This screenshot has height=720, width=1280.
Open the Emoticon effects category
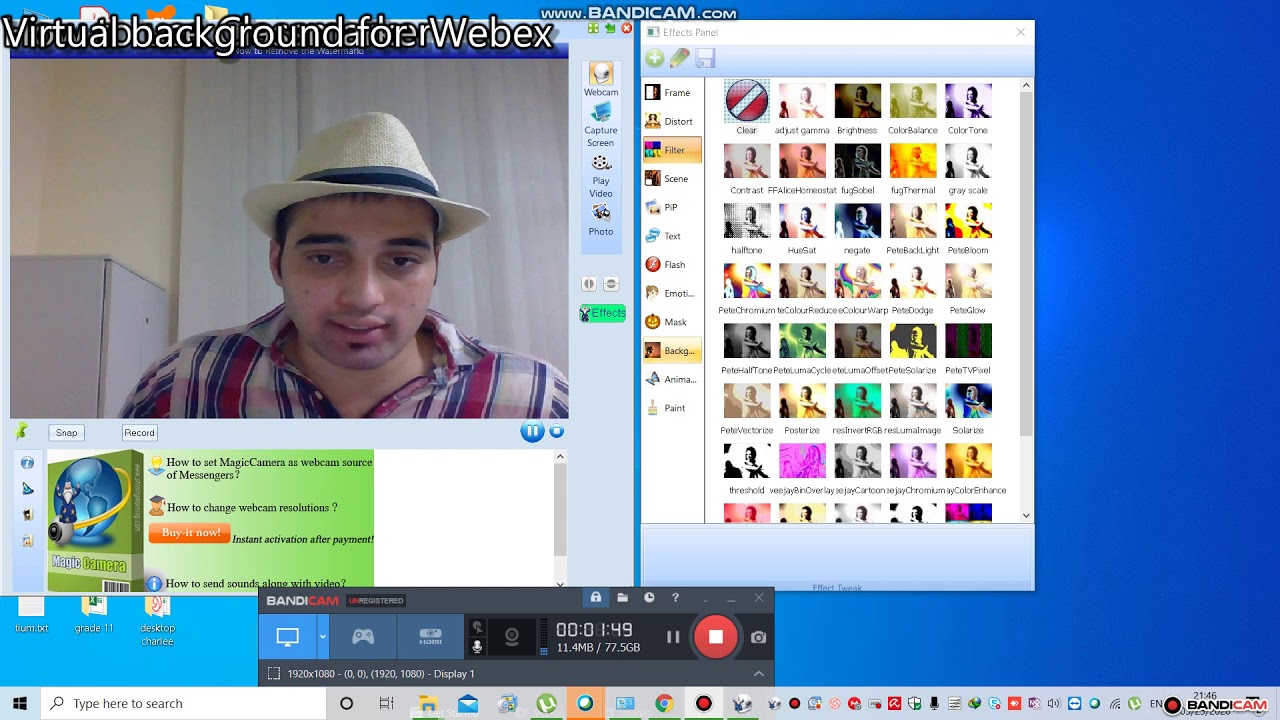671,294
